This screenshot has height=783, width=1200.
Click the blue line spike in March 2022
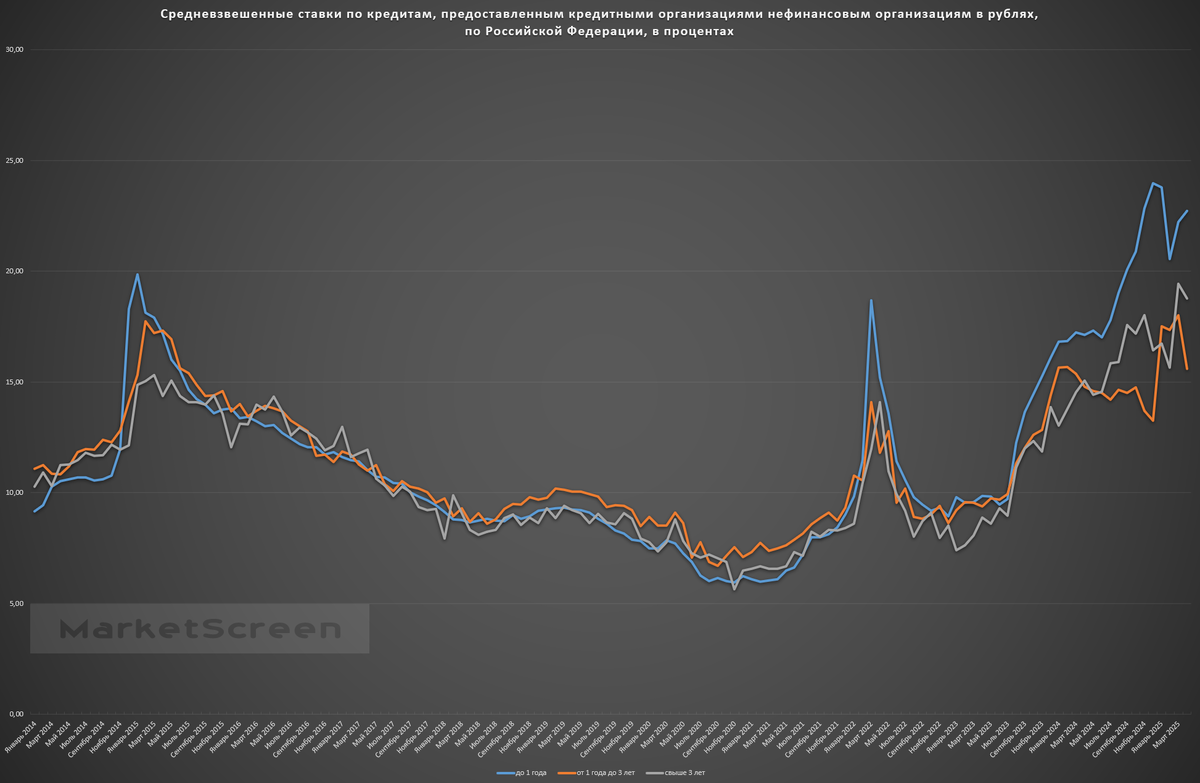pyautogui.click(x=871, y=300)
